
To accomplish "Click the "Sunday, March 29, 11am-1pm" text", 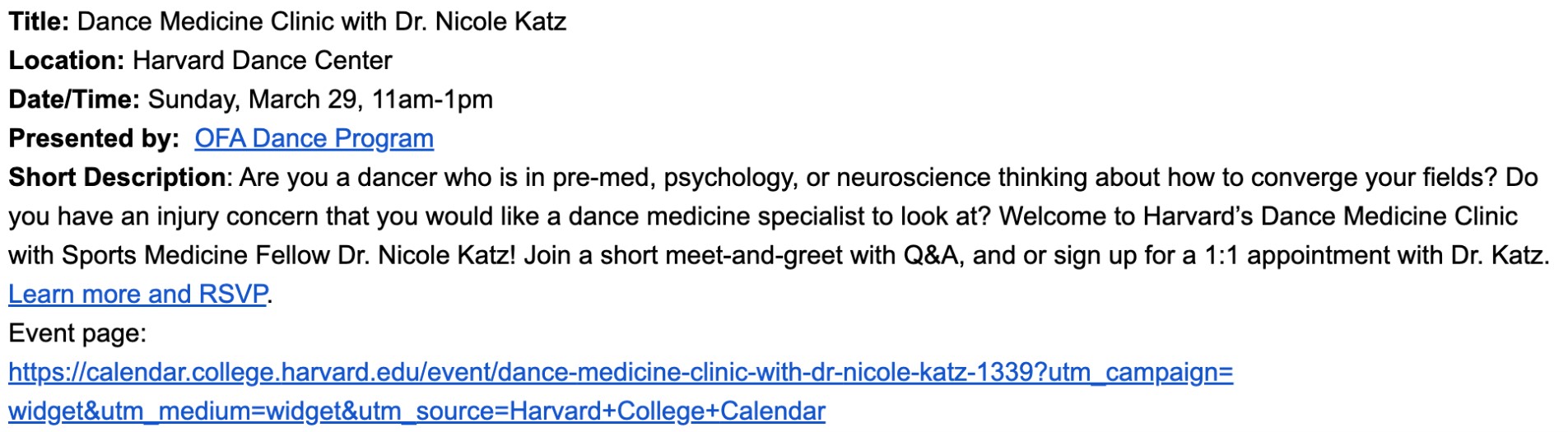I will [320, 100].
